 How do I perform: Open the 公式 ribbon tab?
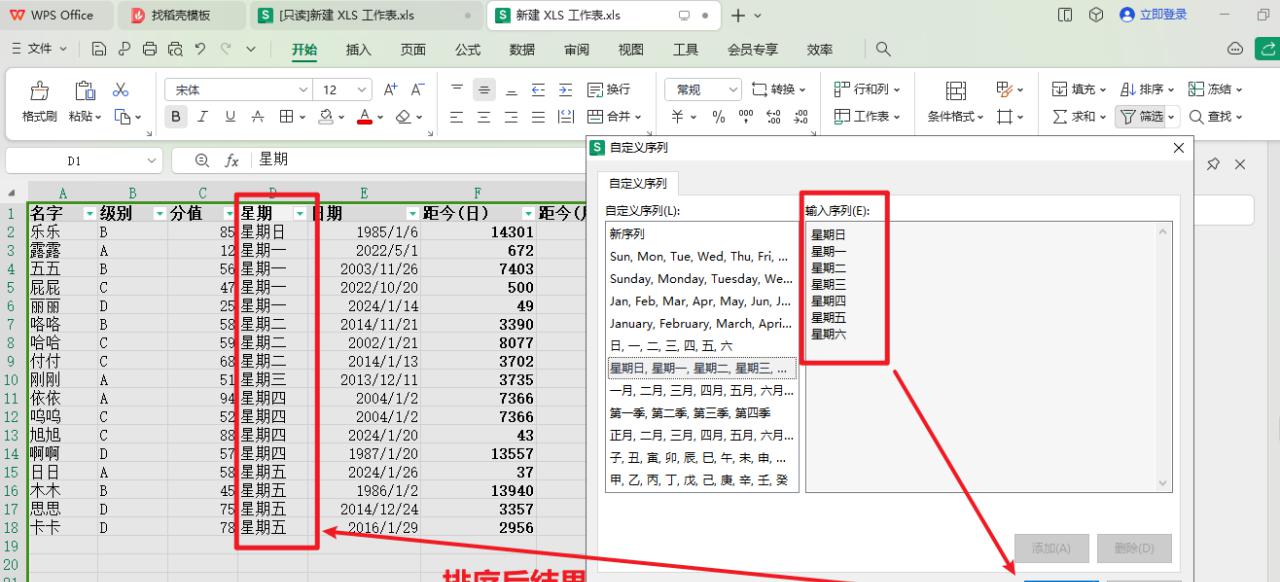tap(468, 49)
